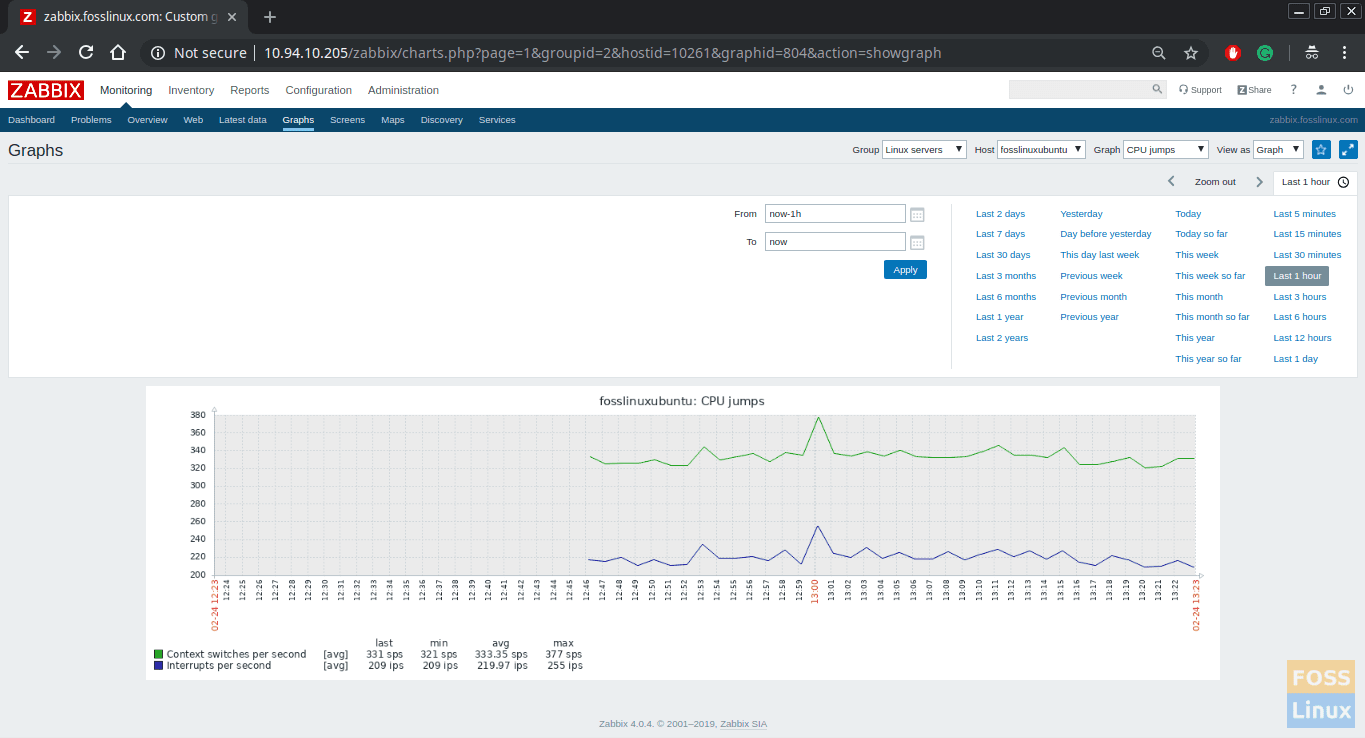1365x738 pixels.
Task: Open the Group dropdown Linux servers
Action: [924, 149]
